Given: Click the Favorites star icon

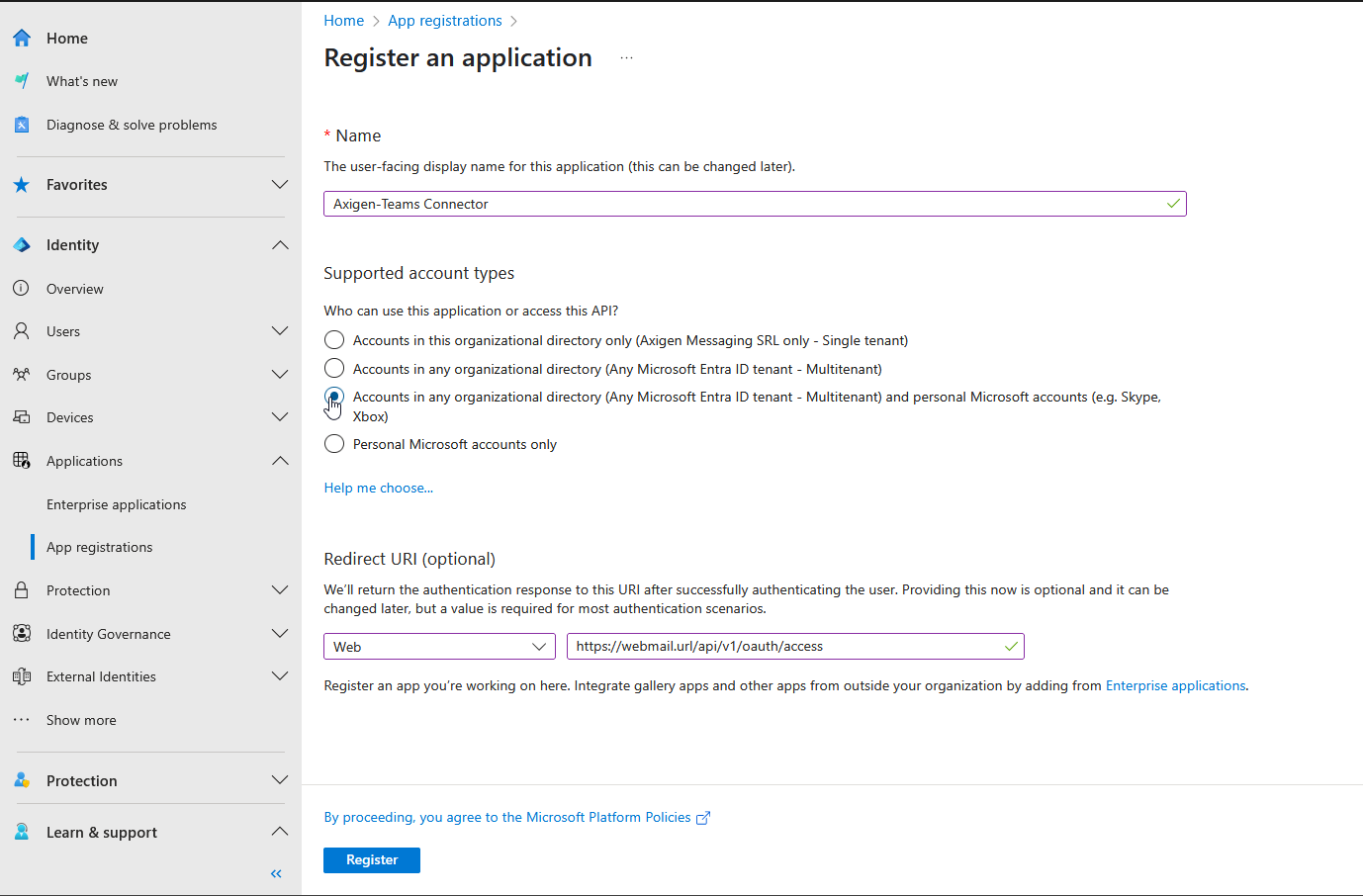Looking at the screenshot, I should 22,185.
